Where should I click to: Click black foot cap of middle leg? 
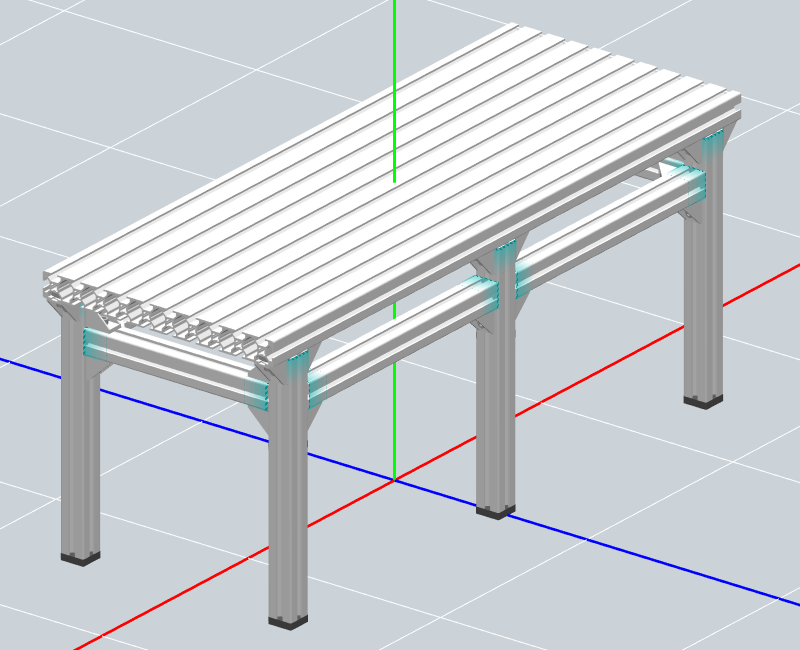click(x=496, y=511)
